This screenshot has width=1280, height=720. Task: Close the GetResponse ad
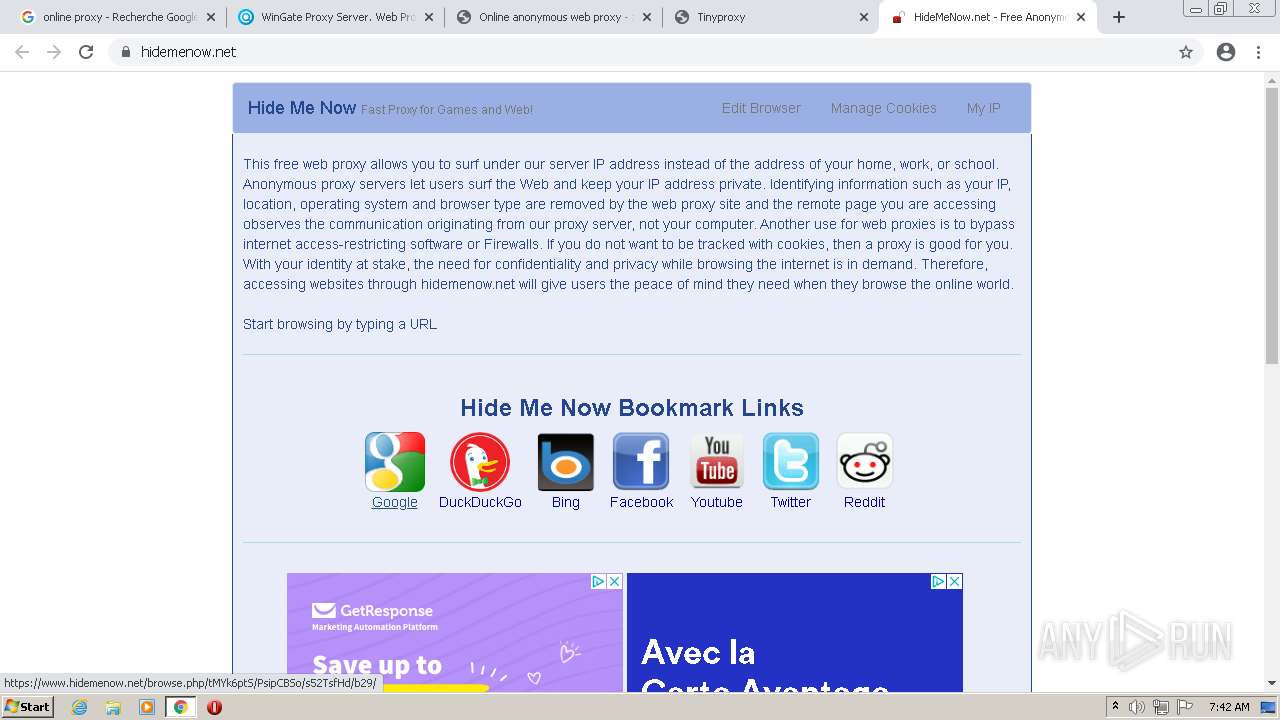tap(614, 581)
